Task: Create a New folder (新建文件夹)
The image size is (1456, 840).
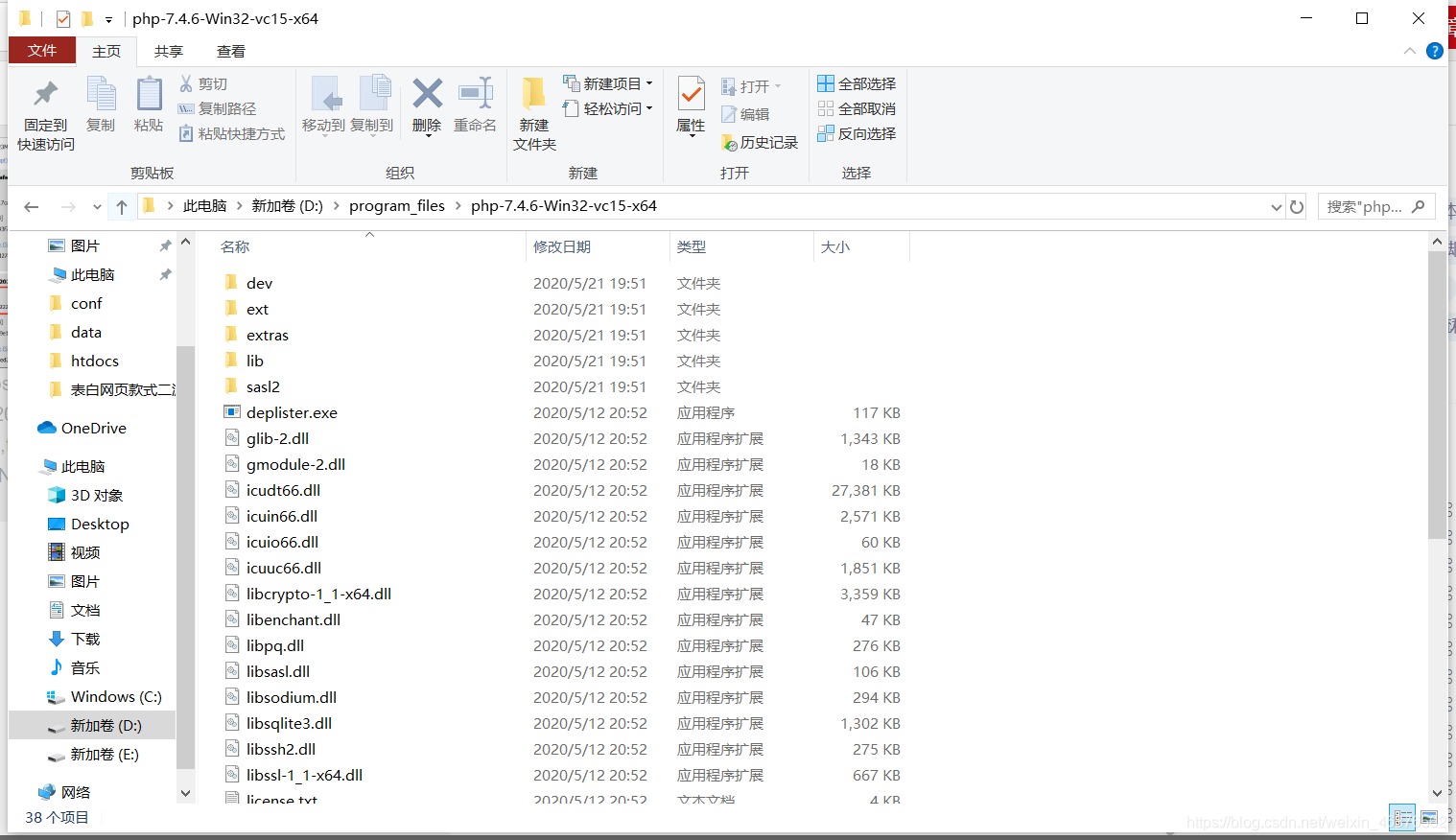Action: [534, 115]
